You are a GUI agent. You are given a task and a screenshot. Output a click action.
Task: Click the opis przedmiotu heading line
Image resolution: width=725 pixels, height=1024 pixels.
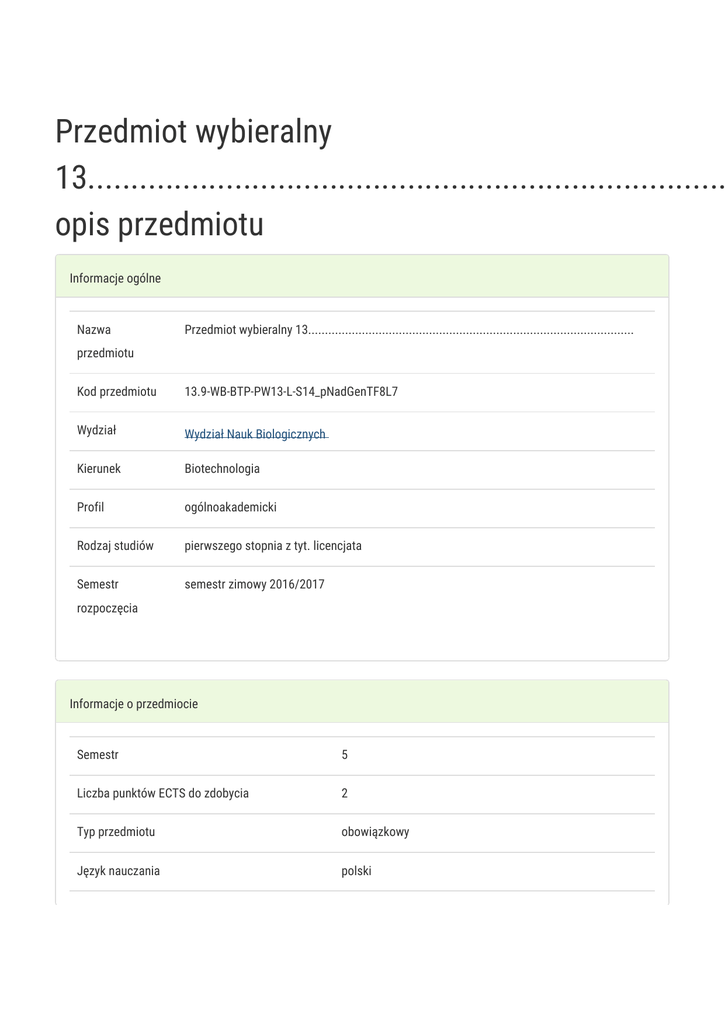159,224
